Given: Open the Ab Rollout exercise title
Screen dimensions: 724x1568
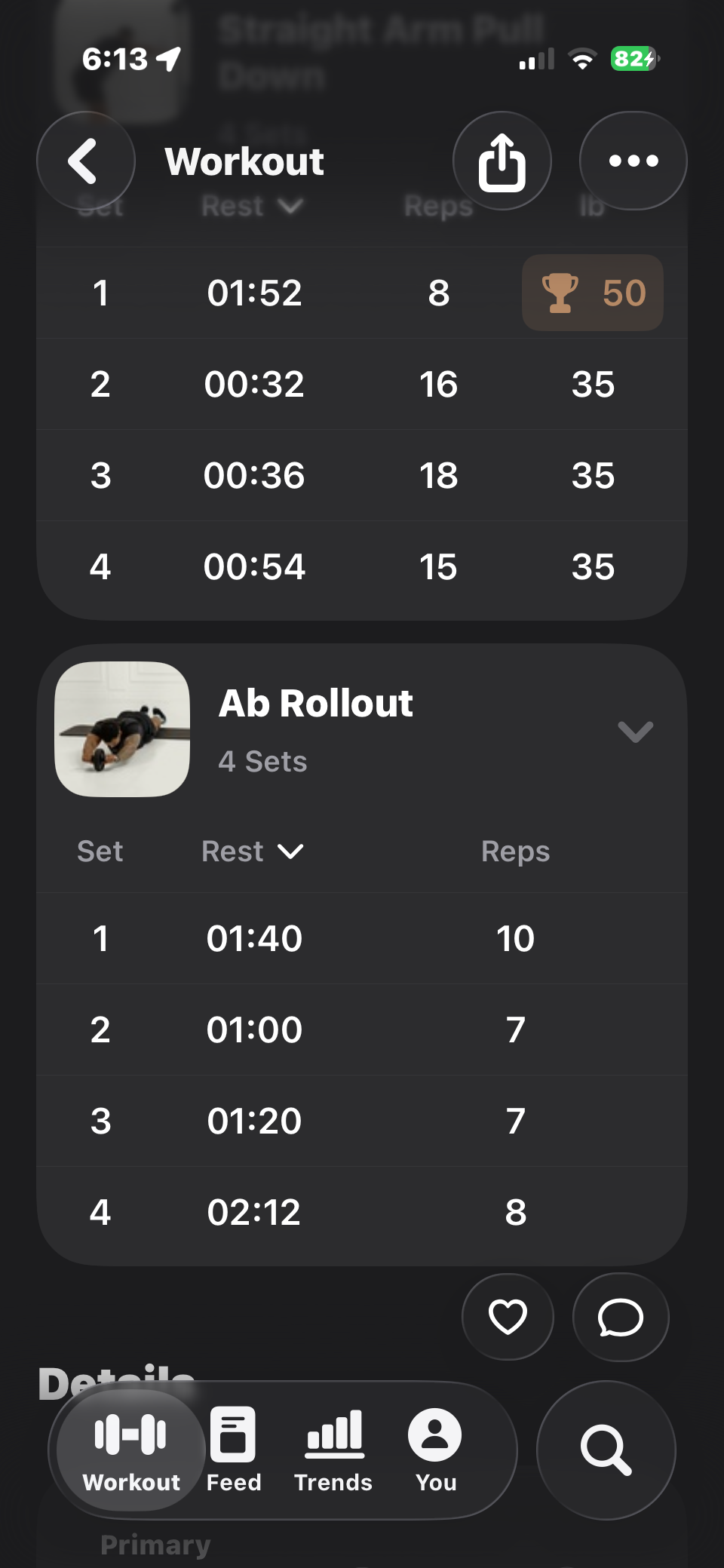Looking at the screenshot, I should 315,704.
